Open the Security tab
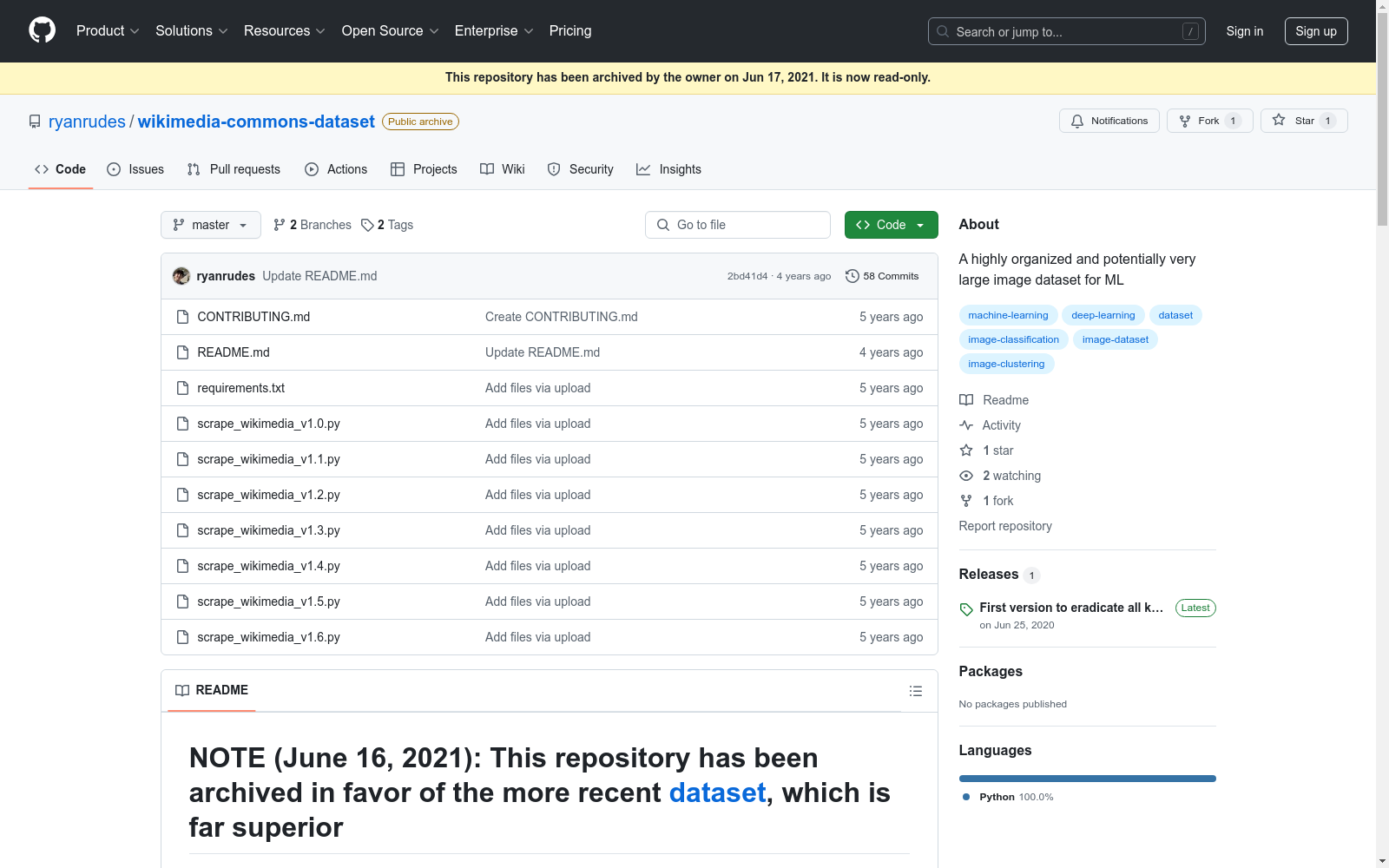 (x=581, y=169)
